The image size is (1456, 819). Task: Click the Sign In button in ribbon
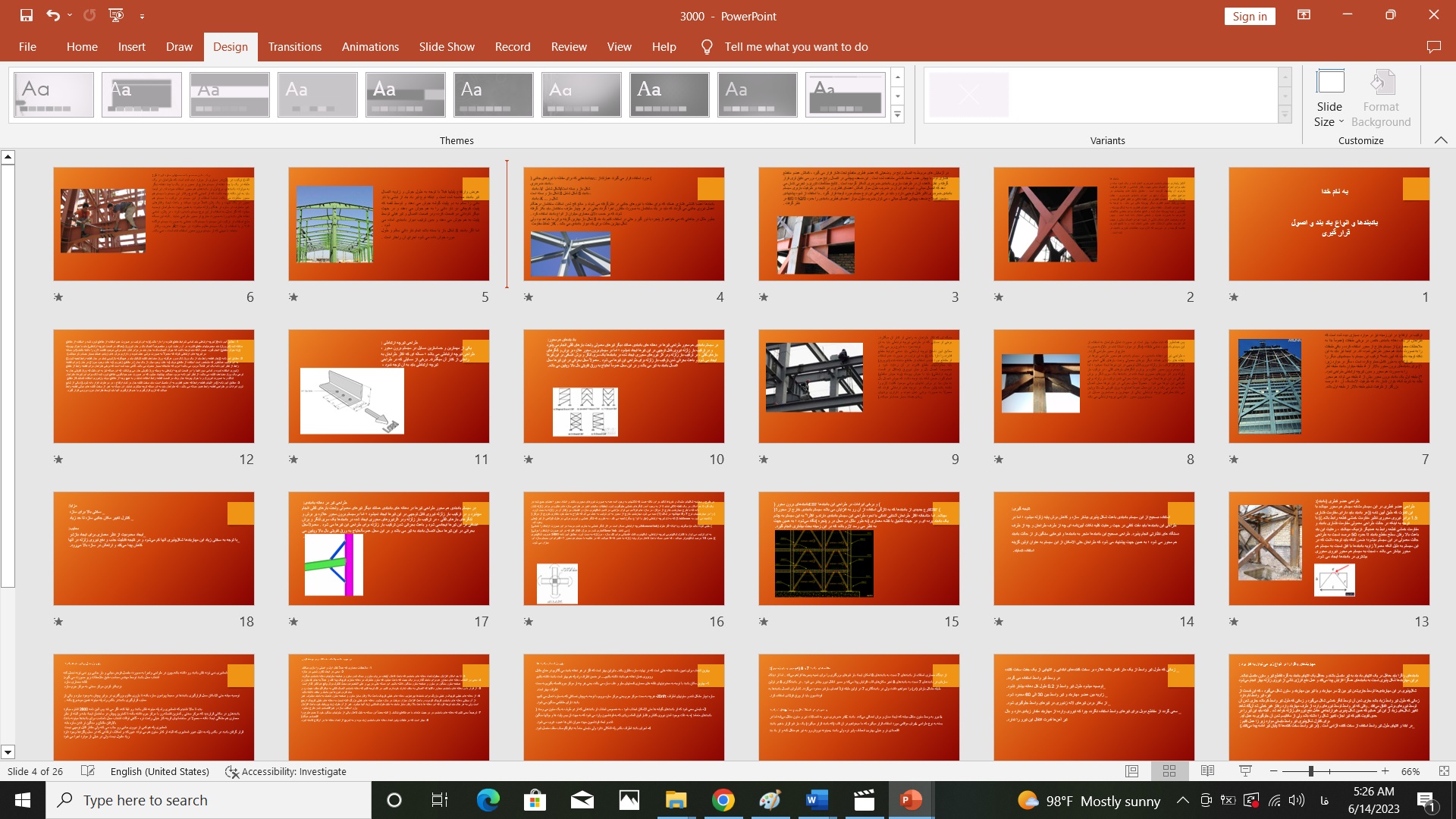1251,15
